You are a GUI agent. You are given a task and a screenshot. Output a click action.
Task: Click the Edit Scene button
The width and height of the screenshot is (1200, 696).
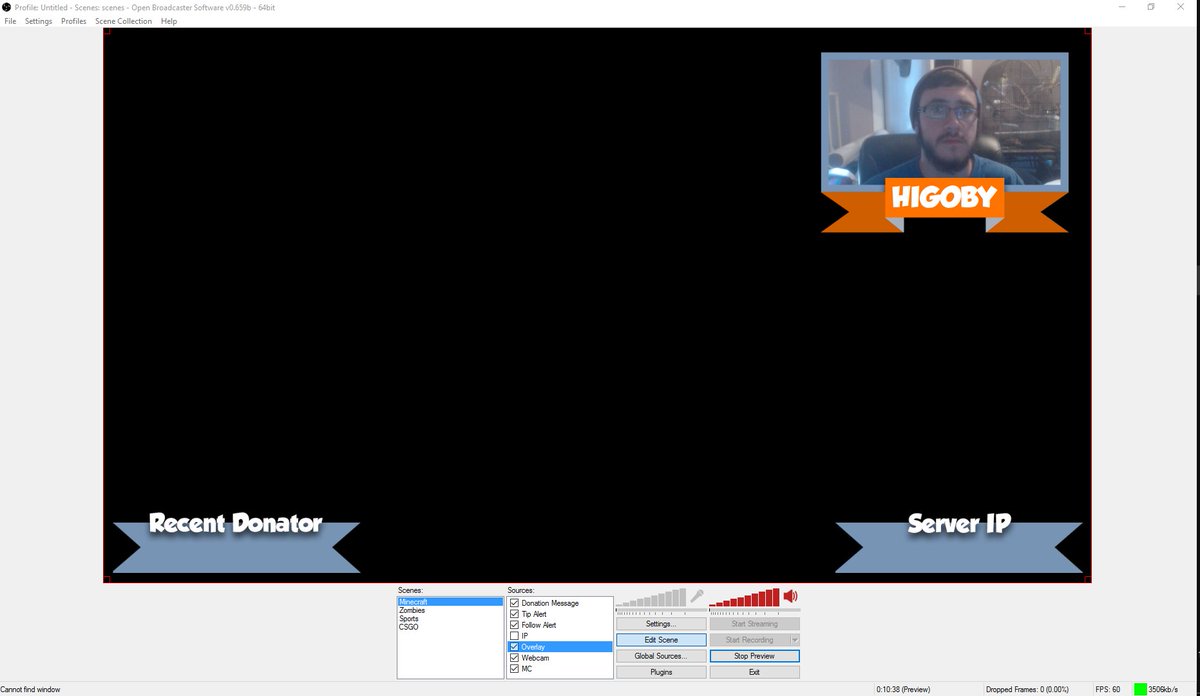(x=661, y=640)
